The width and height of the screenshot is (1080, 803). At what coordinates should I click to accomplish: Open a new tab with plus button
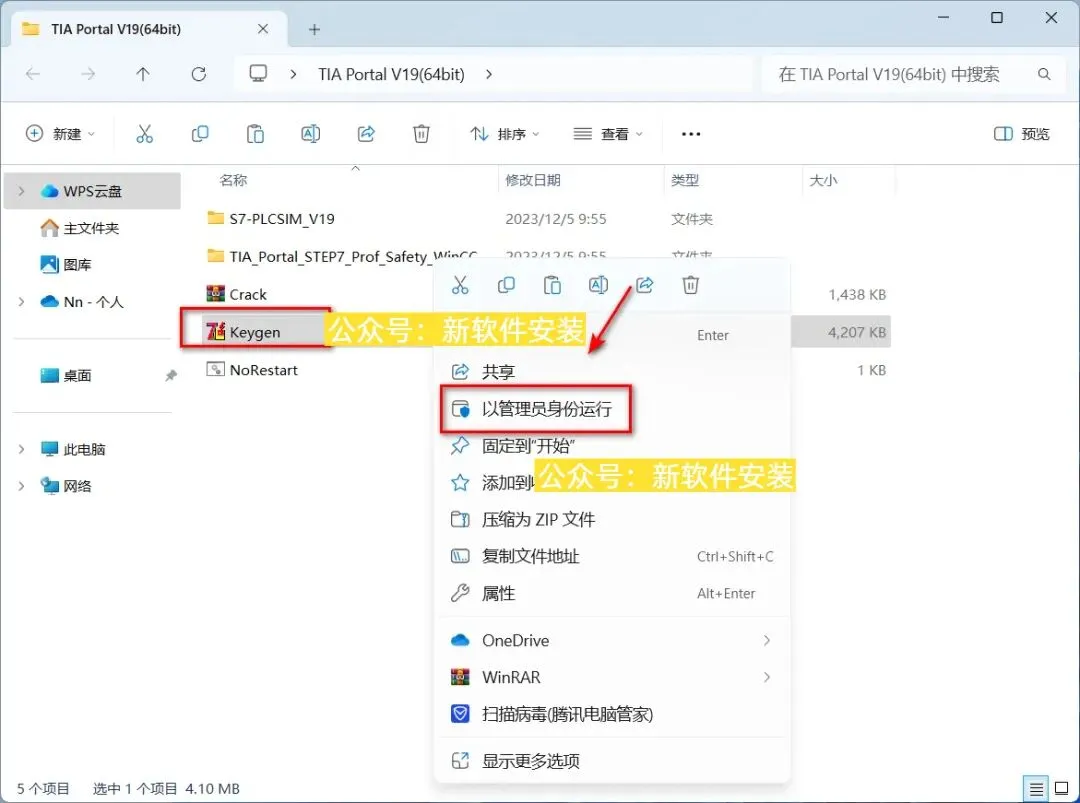point(314,29)
